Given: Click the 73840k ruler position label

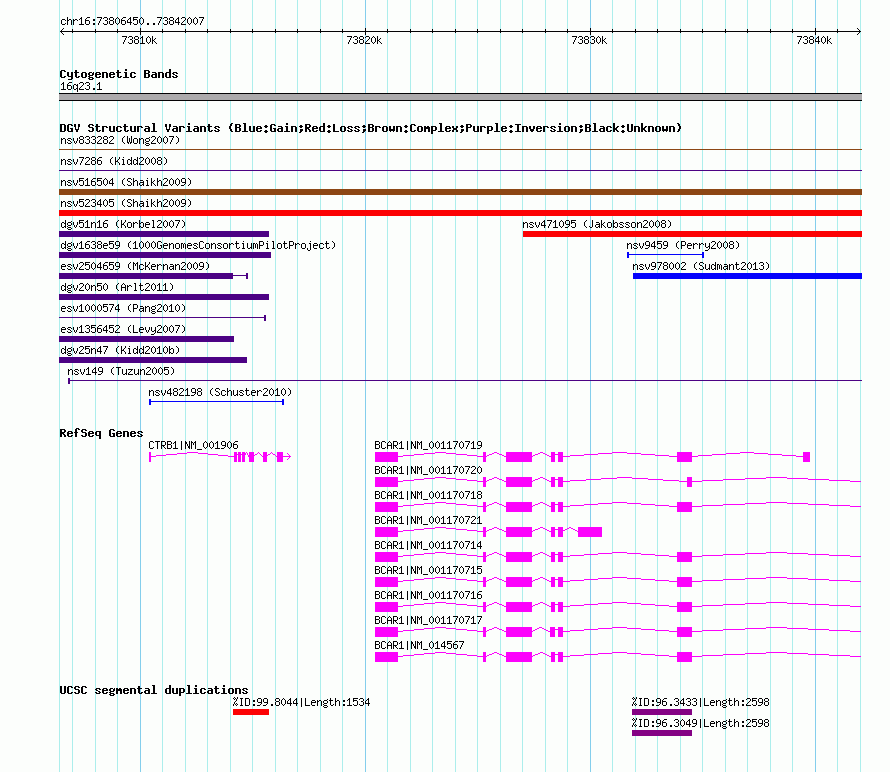Looking at the screenshot, I should pyautogui.click(x=814, y=40).
